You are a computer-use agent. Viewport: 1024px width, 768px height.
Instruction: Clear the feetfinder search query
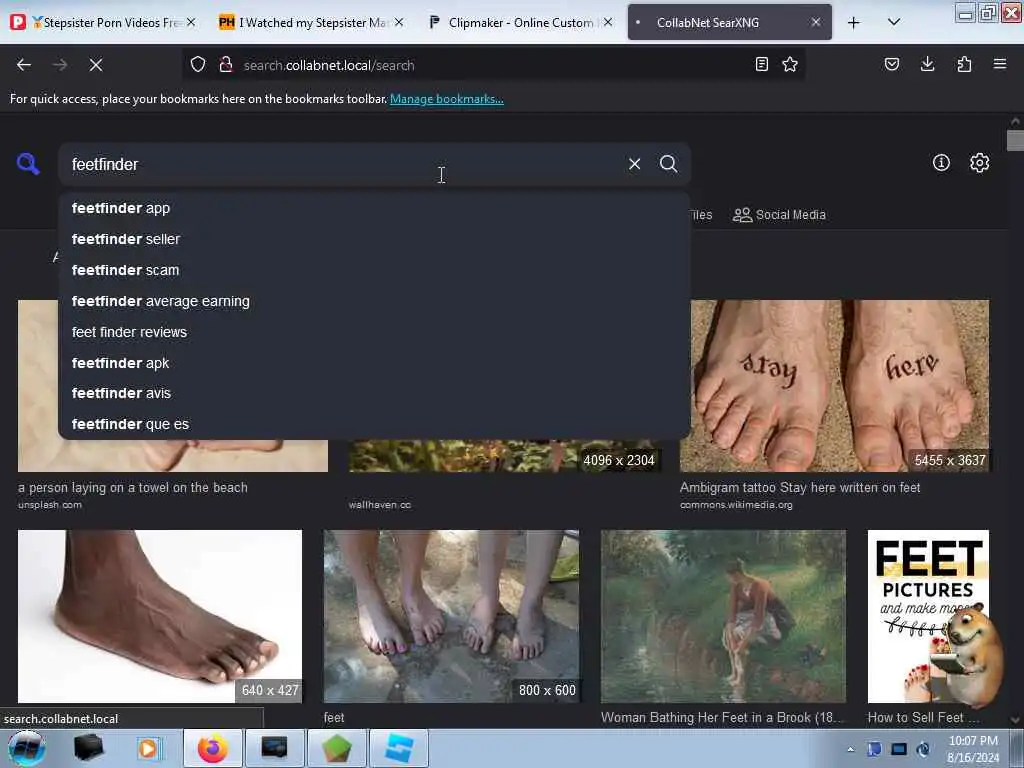point(634,164)
